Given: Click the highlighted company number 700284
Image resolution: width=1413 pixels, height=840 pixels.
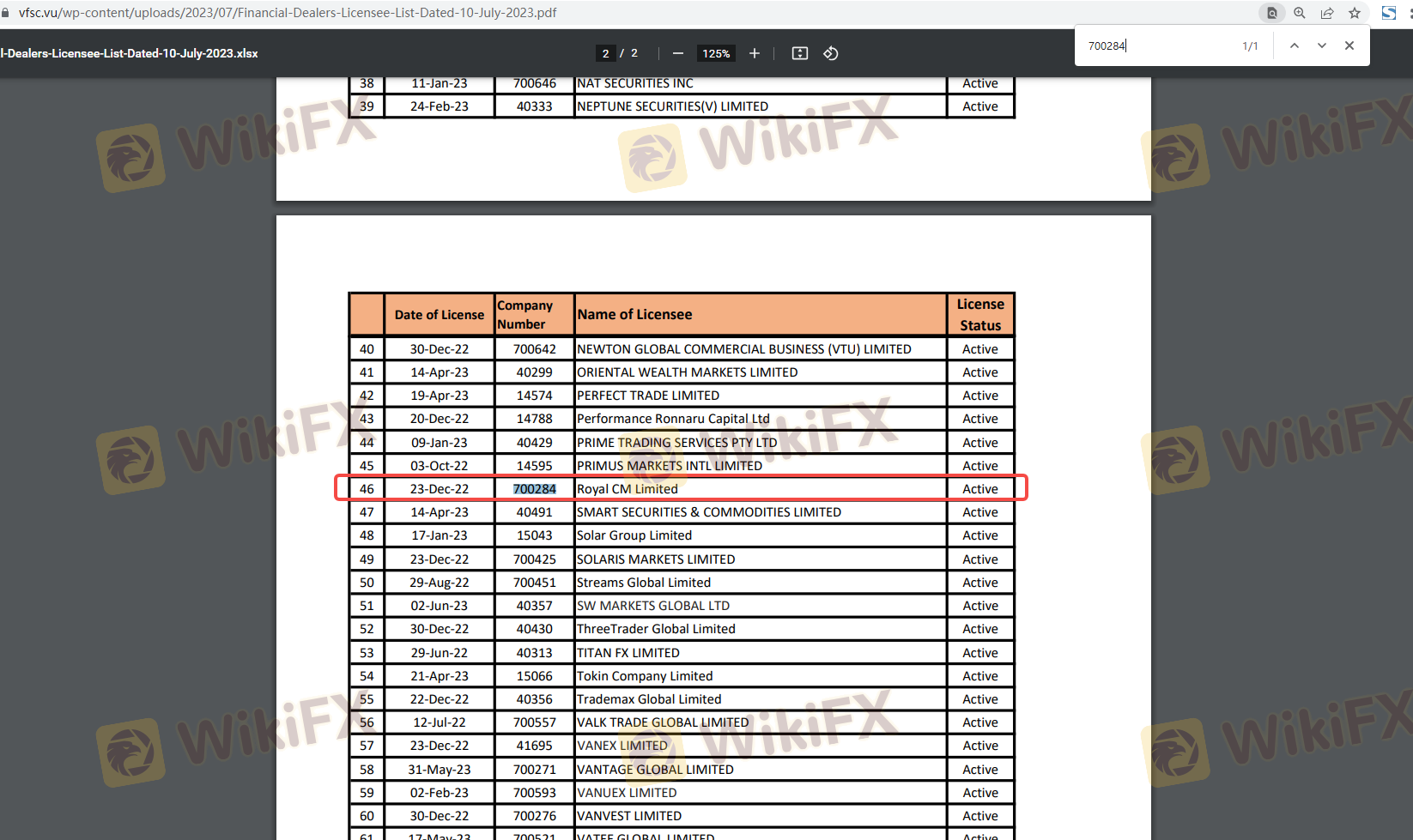Looking at the screenshot, I should (x=534, y=489).
